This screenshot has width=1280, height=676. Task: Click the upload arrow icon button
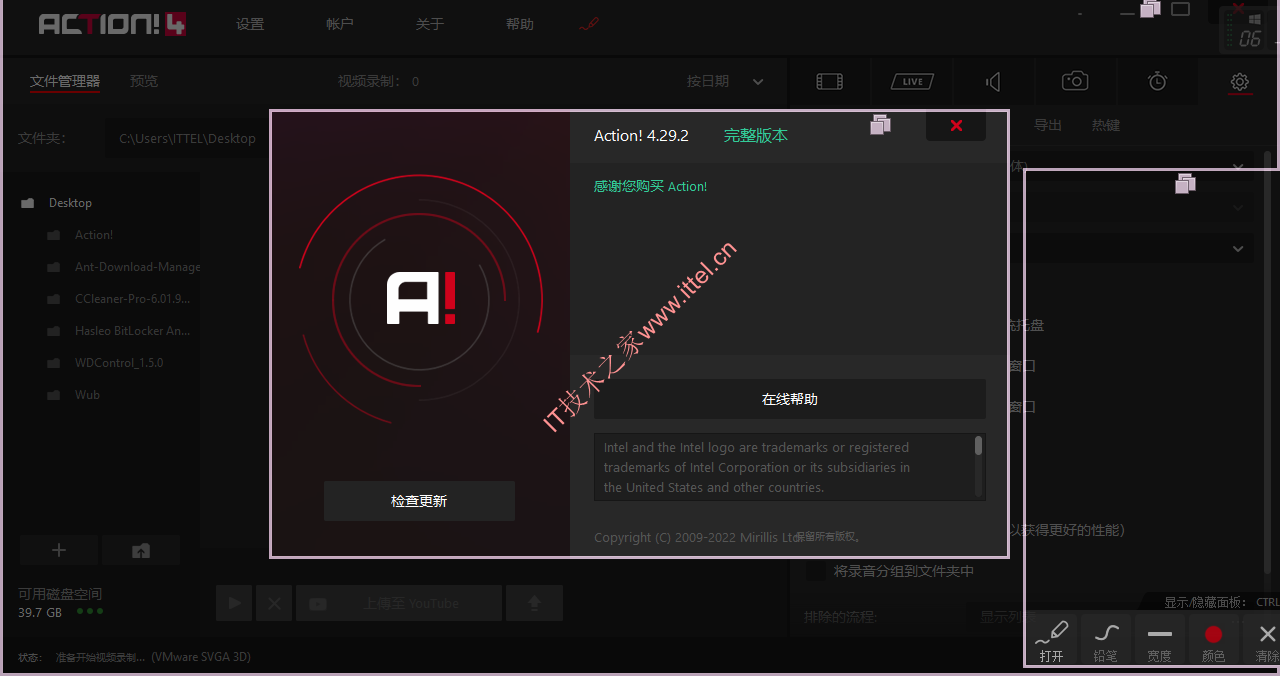(535, 603)
